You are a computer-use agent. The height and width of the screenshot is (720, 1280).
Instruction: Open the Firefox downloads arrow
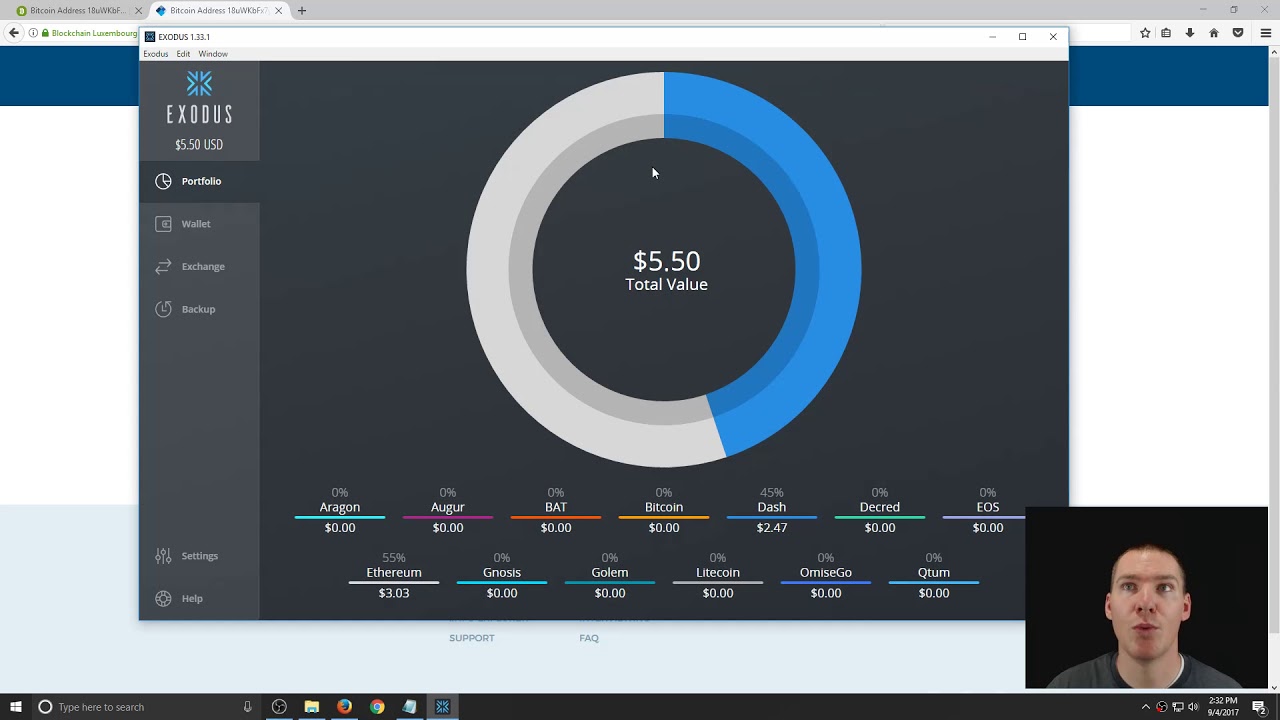(x=1190, y=33)
